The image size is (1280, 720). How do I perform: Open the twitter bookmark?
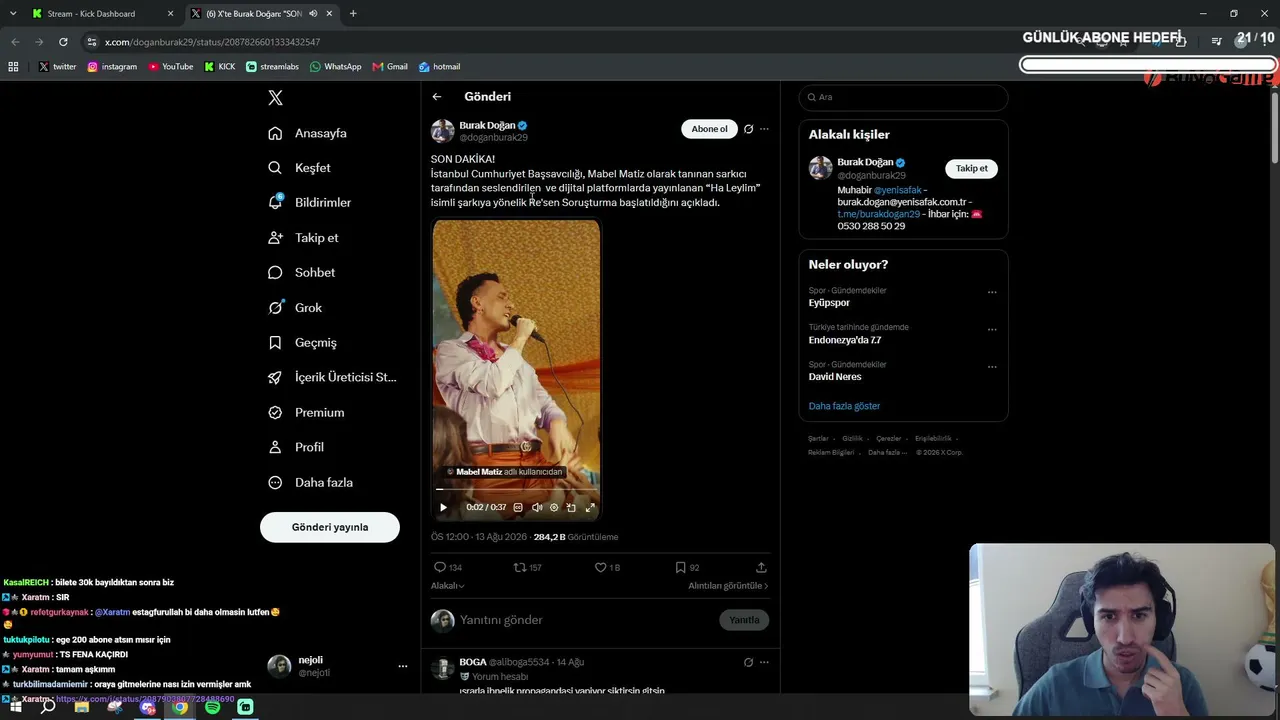coord(57,67)
